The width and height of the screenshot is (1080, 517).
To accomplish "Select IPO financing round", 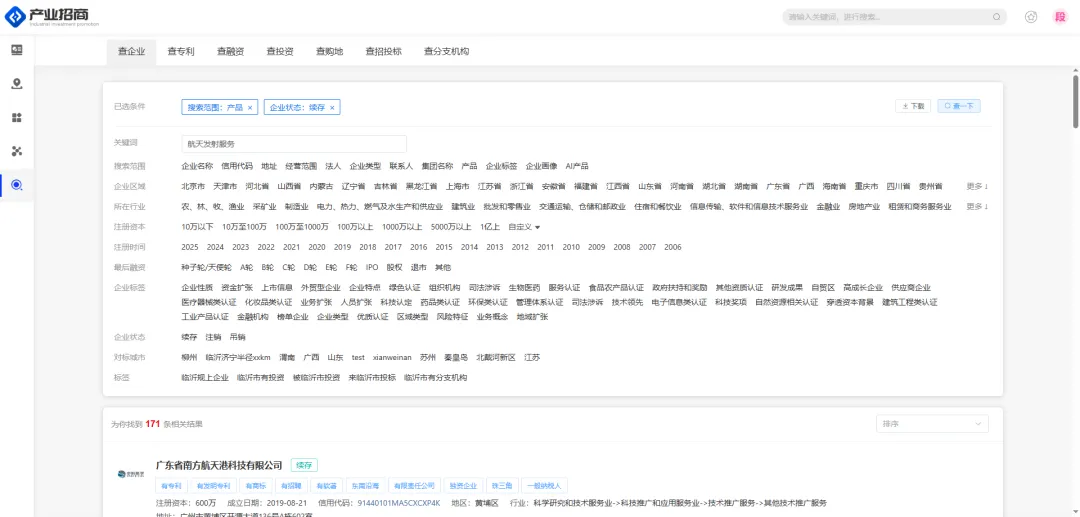I will click(372, 267).
